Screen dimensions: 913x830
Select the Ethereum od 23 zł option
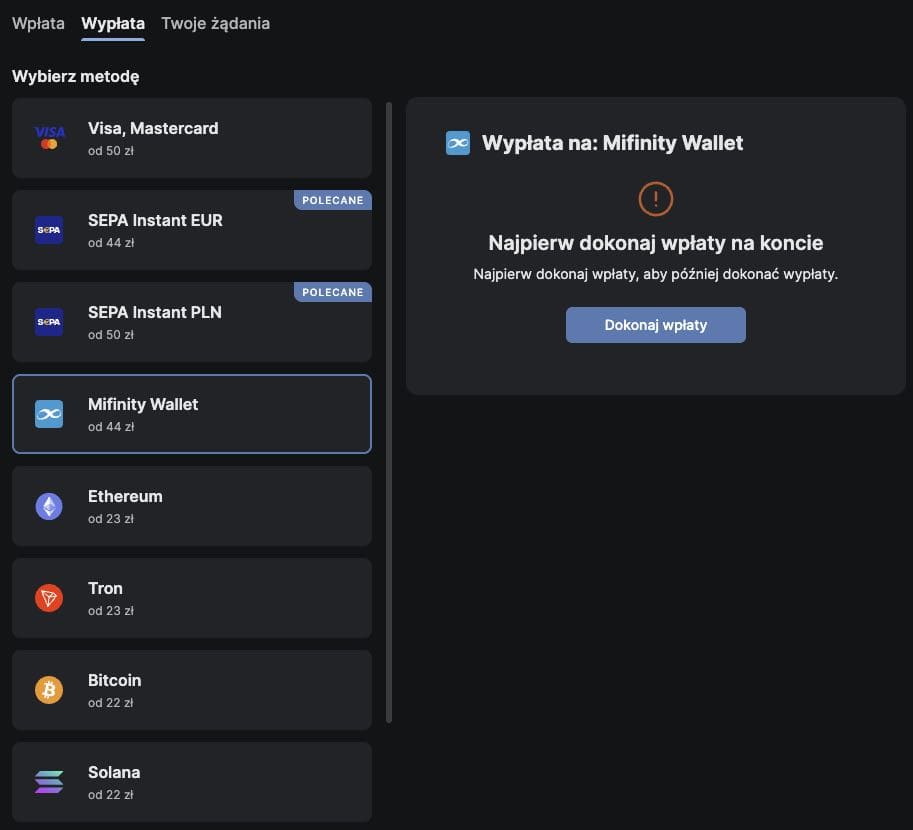tap(192, 506)
